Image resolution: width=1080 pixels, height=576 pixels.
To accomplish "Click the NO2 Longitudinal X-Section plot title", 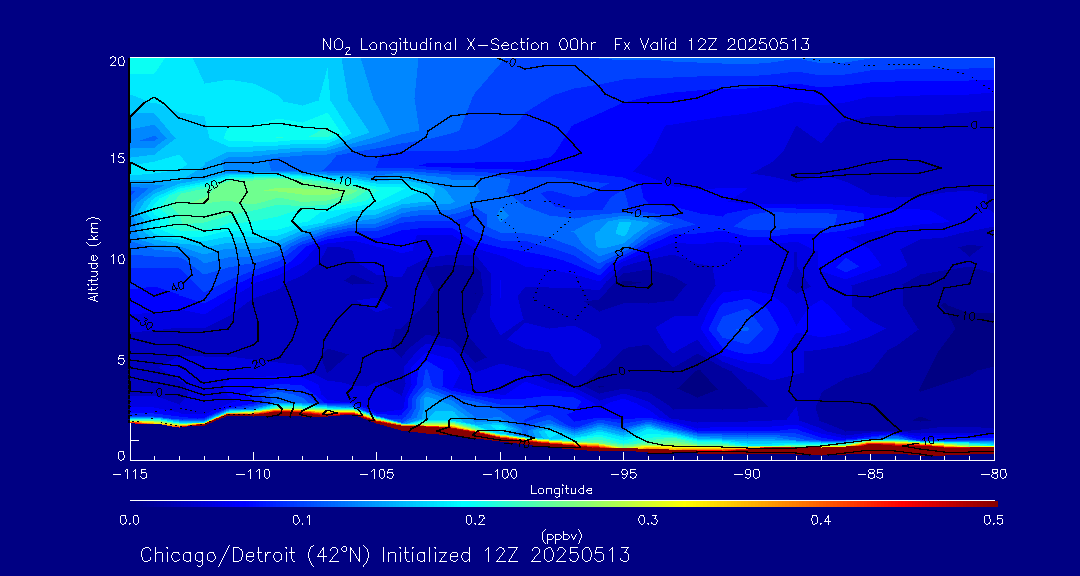I will 565,45.
